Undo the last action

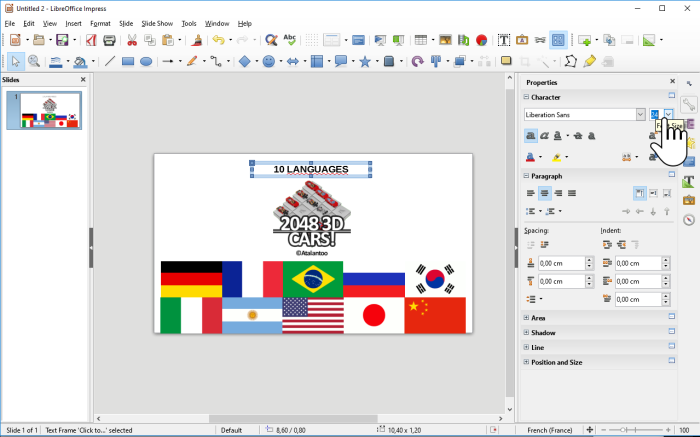[218, 40]
